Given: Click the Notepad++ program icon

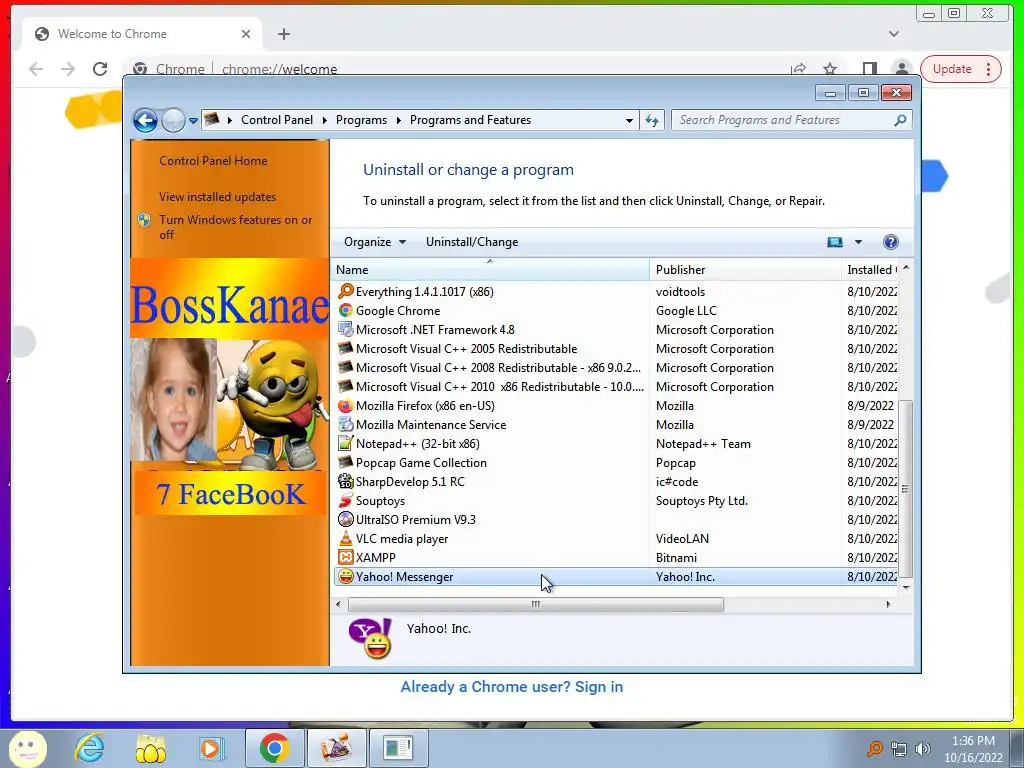Looking at the screenshot, I should click(345, 443).
